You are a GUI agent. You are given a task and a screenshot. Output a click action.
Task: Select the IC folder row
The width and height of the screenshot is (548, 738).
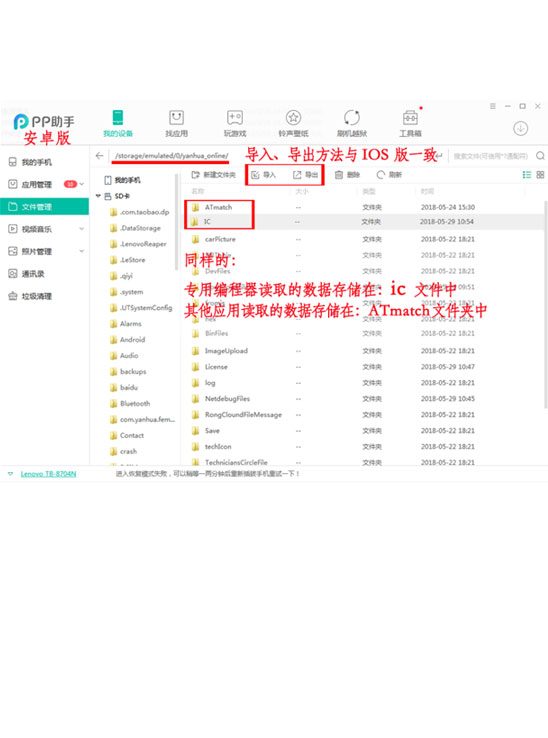pyautogui.click(x=365, y=221)
